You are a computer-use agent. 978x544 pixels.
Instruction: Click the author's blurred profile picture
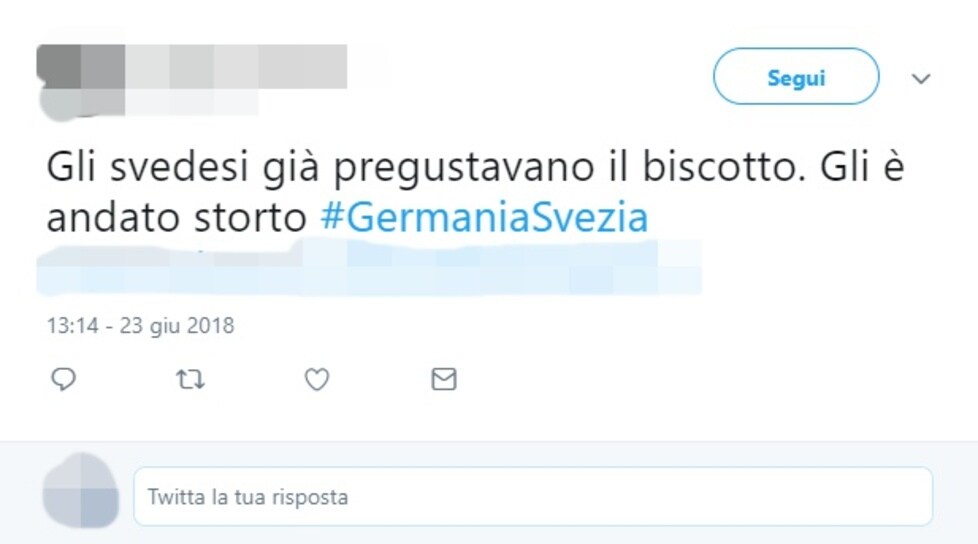click(80, 81)
